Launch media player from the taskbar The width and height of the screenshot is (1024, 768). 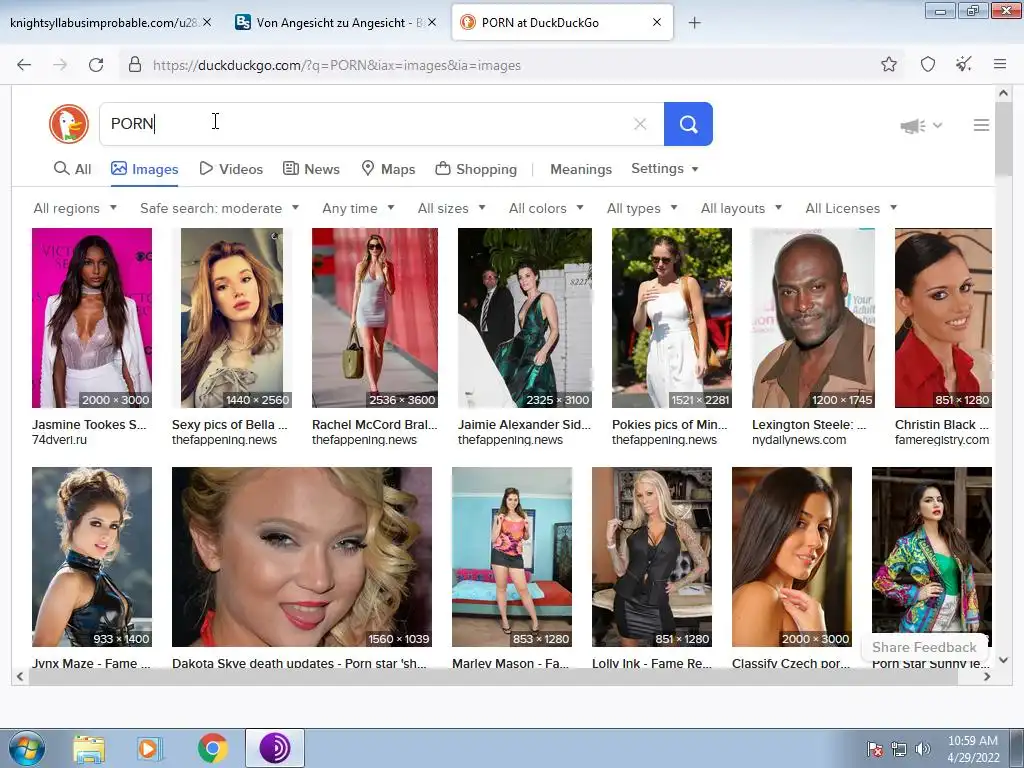tap(150, 748)
